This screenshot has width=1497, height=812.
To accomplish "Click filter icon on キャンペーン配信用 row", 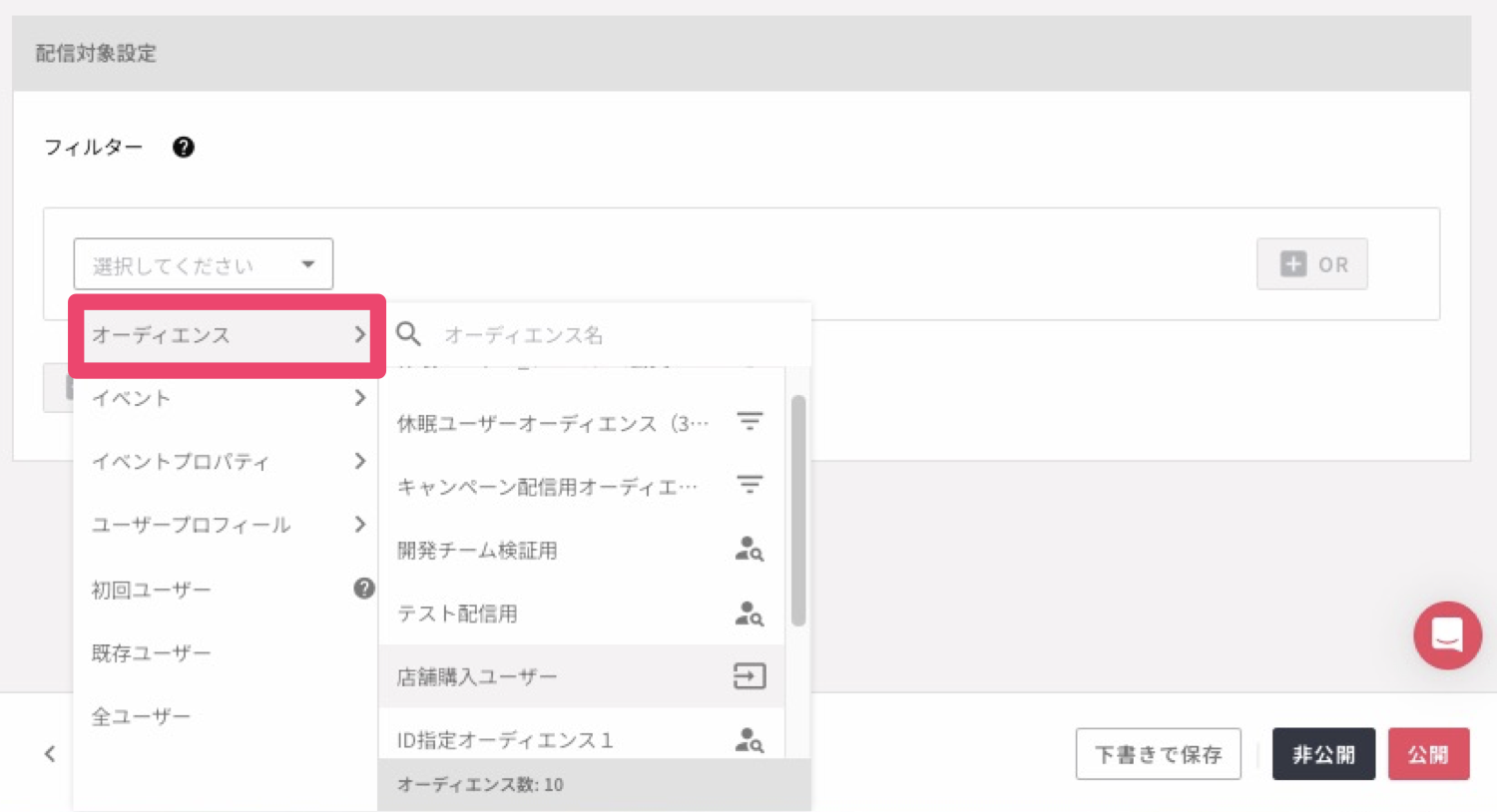I will [x=749, y=485].
